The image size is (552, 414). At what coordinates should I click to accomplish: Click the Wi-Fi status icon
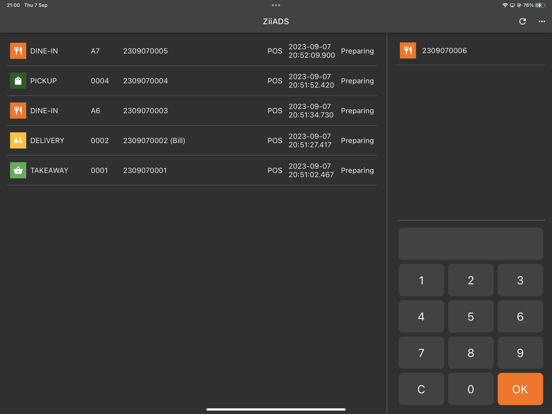click(x=505, y=5)
